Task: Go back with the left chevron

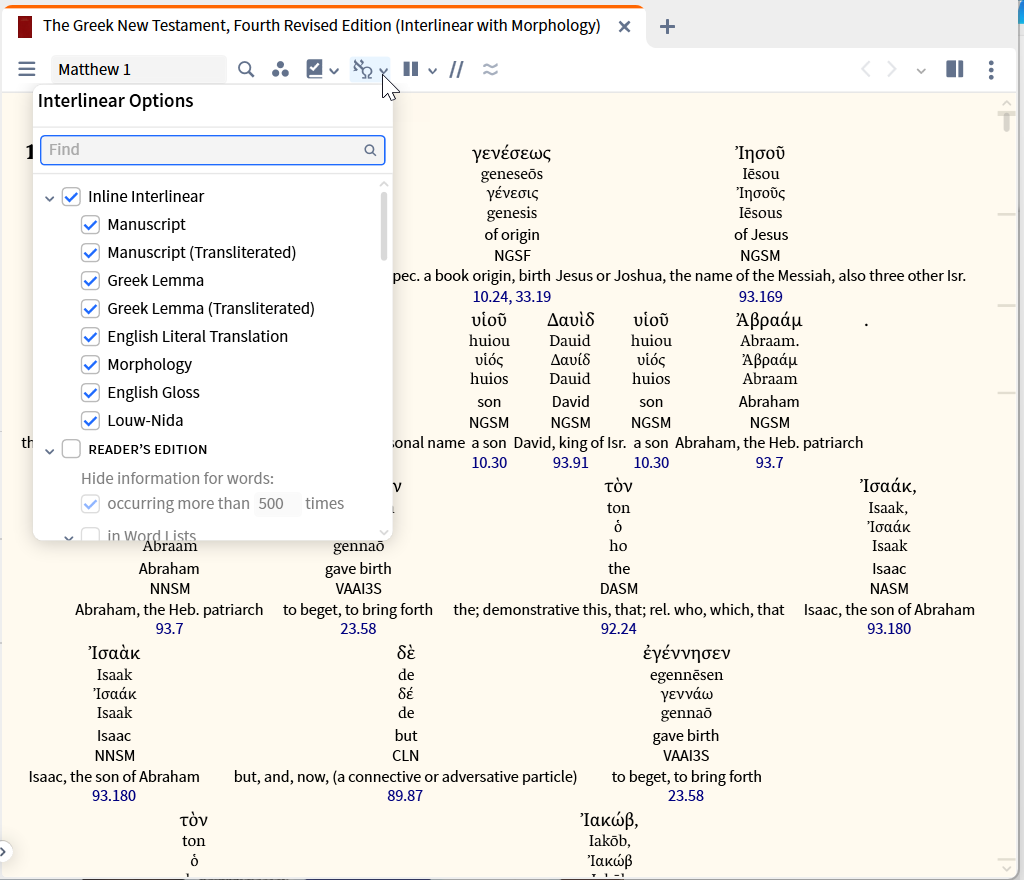Action: pos(866,69)
